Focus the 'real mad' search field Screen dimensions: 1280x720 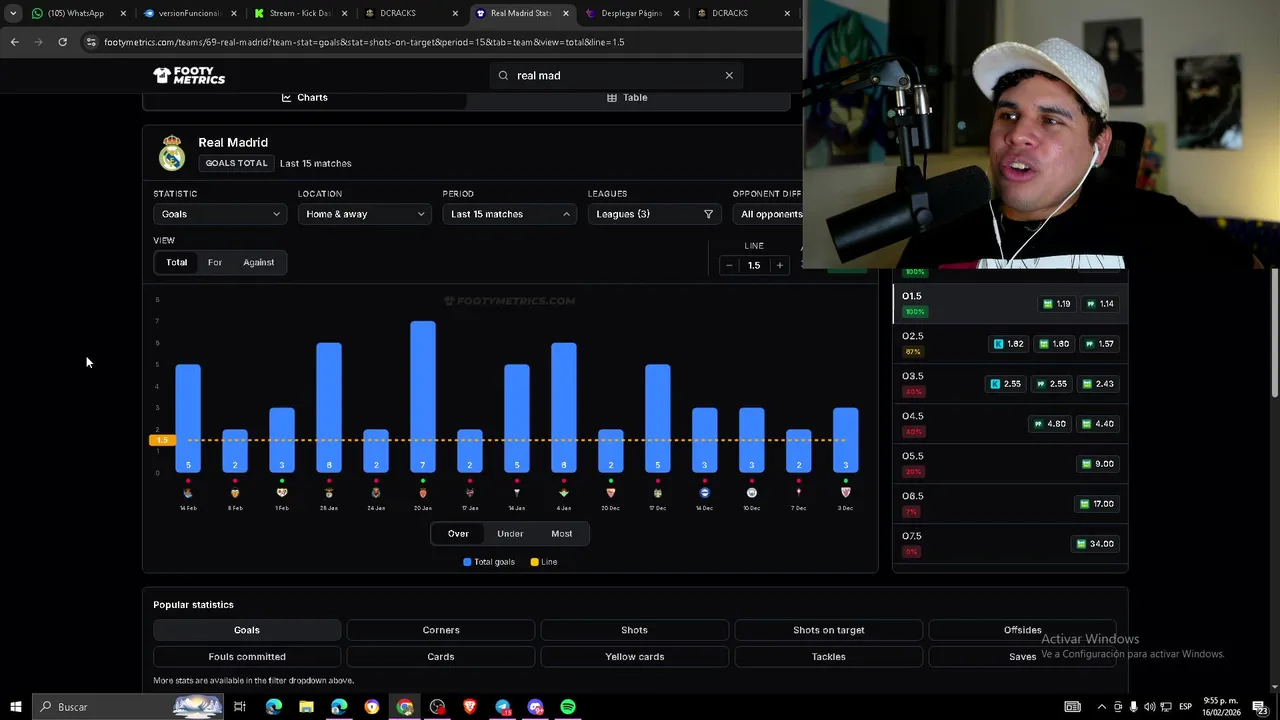(616, 76)
